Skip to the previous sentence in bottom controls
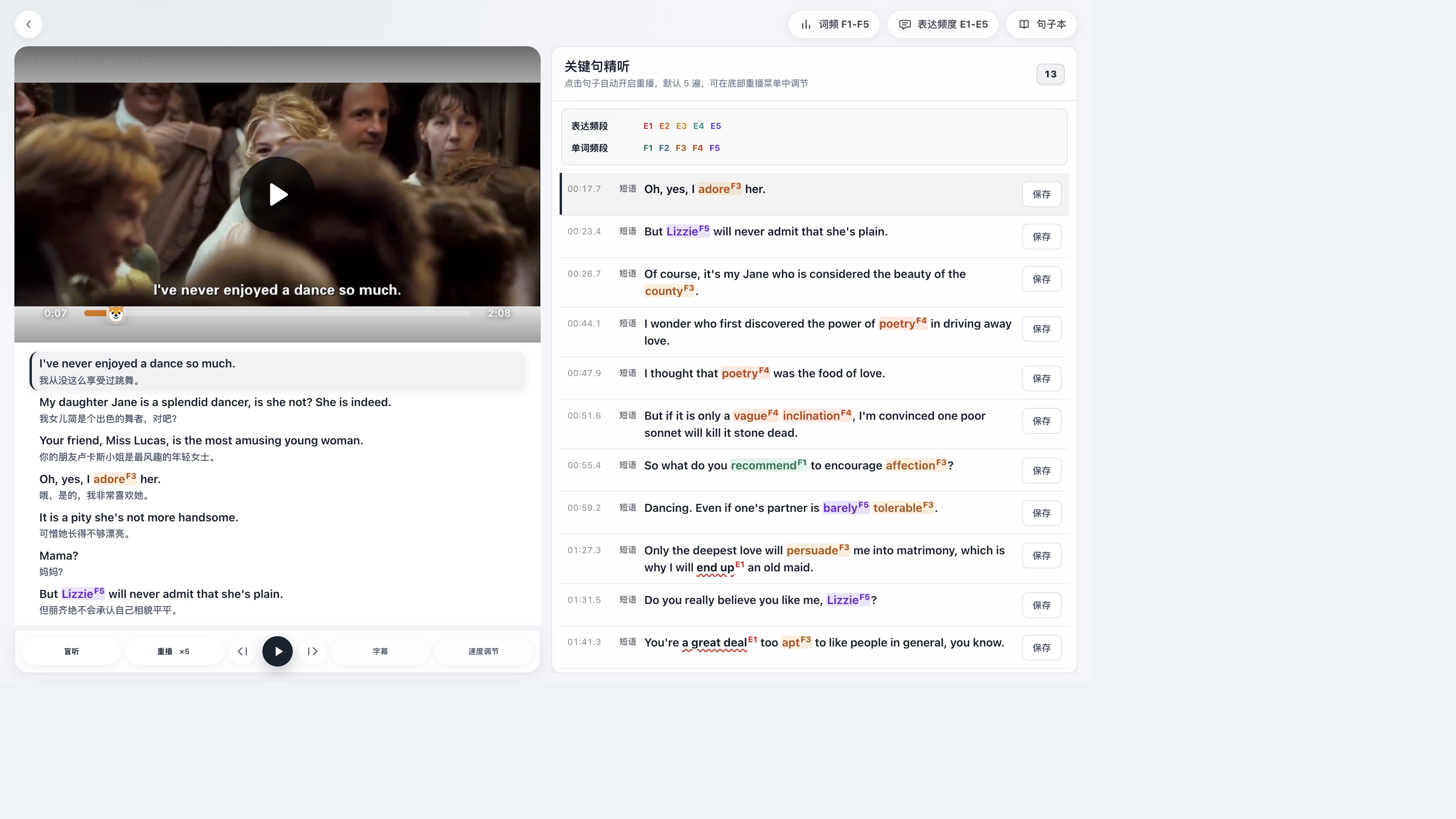 (x=243, y=651)
